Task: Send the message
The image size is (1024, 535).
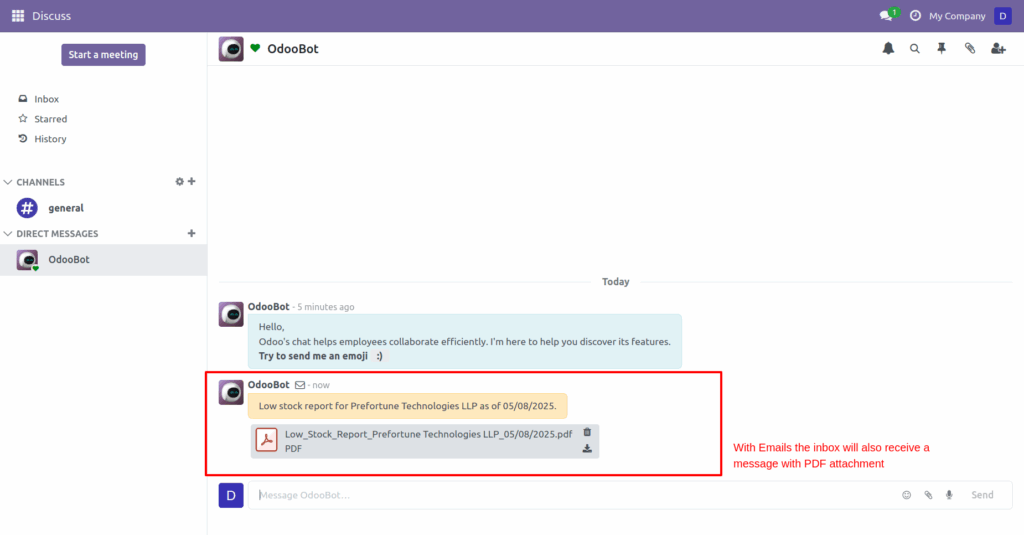Action: [982, 495]
